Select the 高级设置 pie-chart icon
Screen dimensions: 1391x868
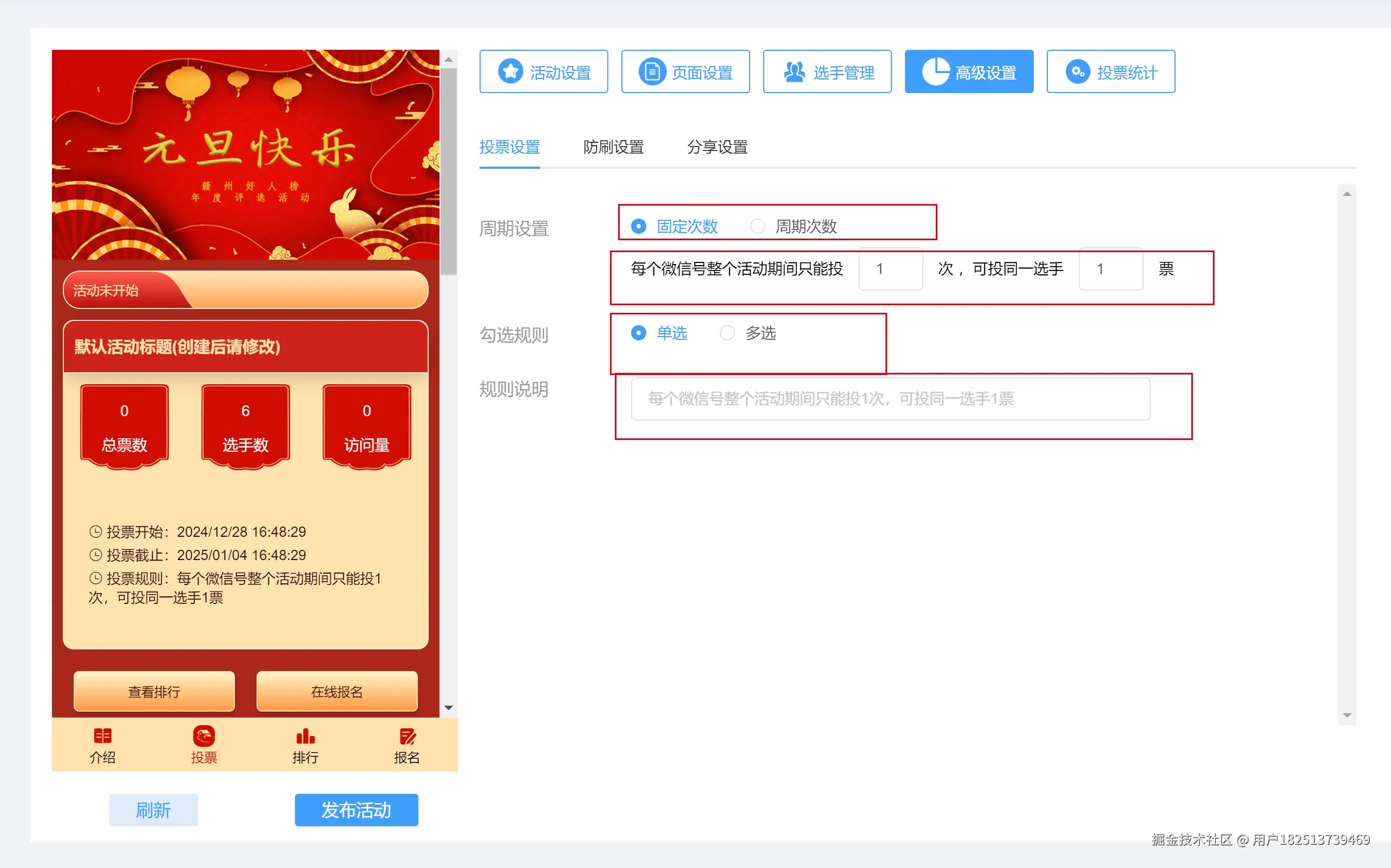tap(937, 71)
